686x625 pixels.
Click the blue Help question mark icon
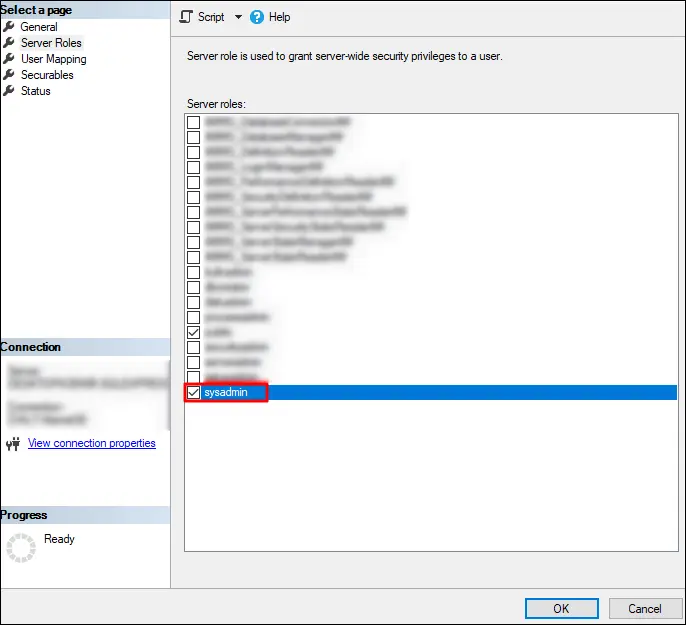(257, 17)
